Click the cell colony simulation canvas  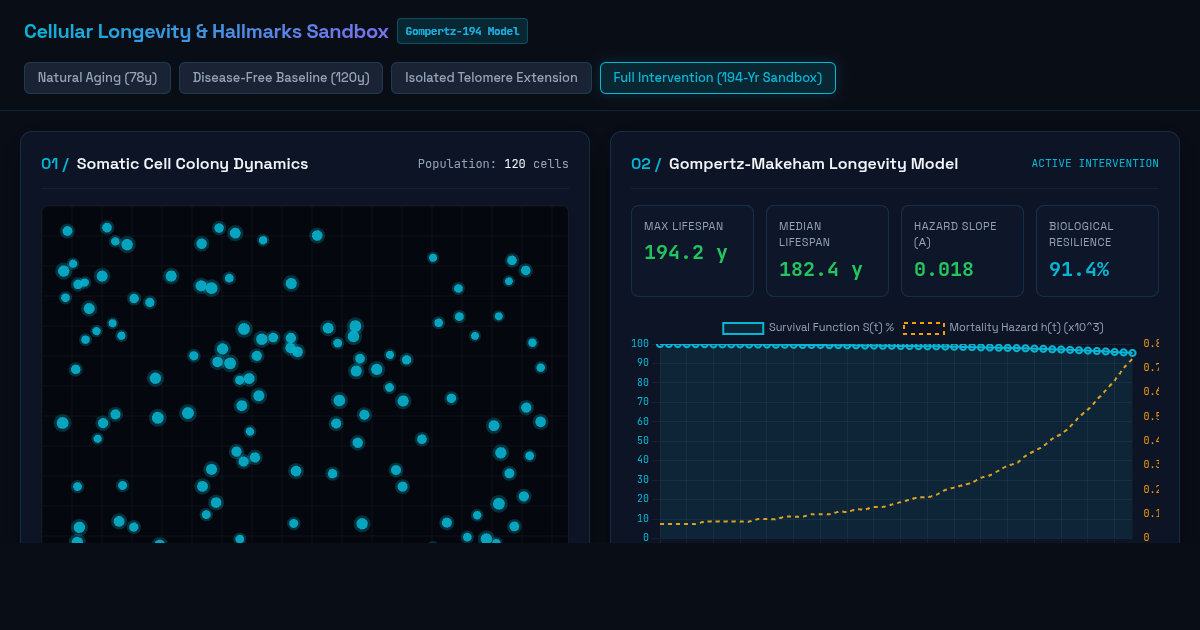pyautogui.click(x=305, y=374)
